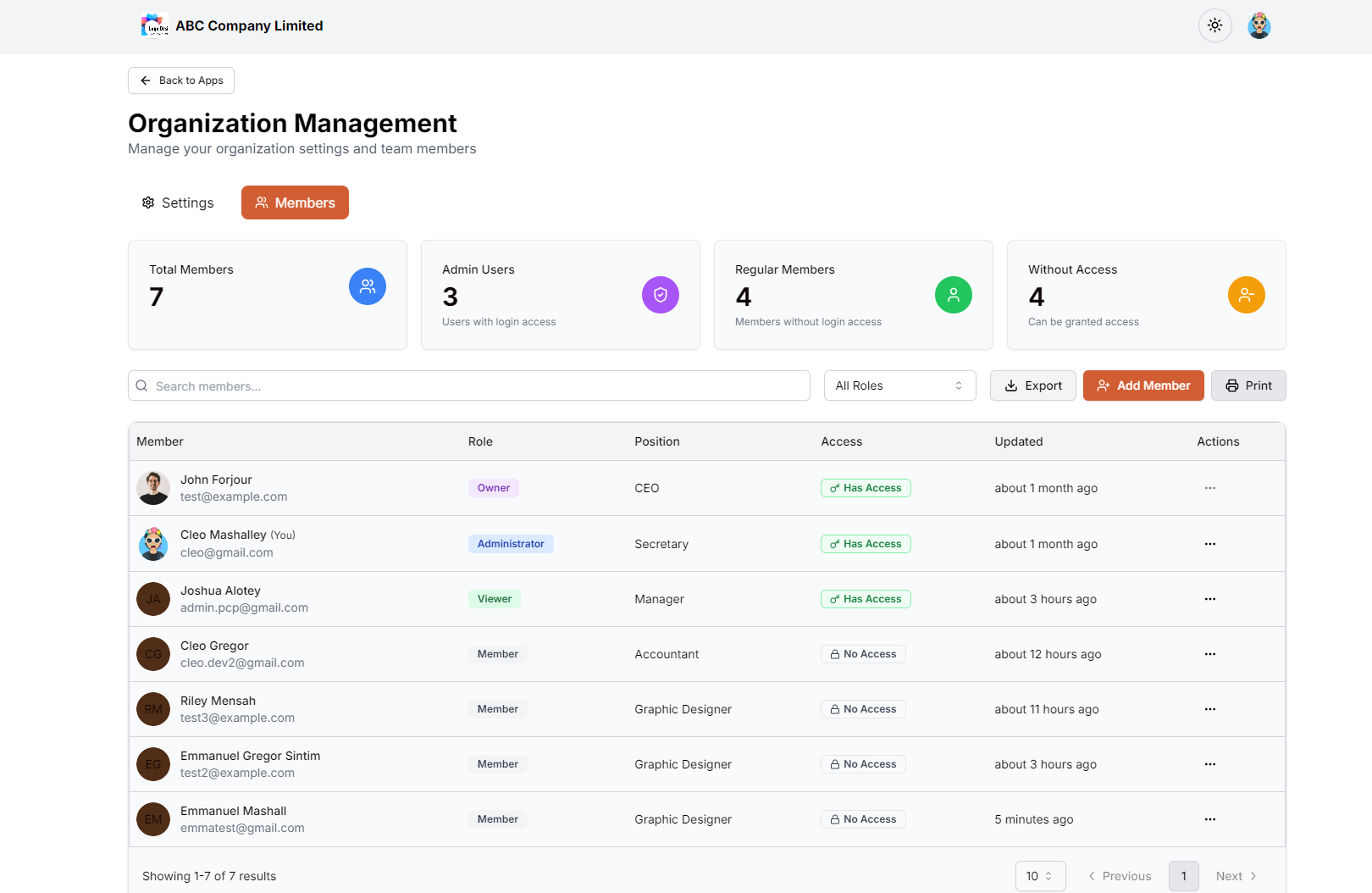Image resolution: width=1372 pixels, height=893 pixels.
Task: Open actions dropdown for Joshua Alotey
Action: (1209, 599)
